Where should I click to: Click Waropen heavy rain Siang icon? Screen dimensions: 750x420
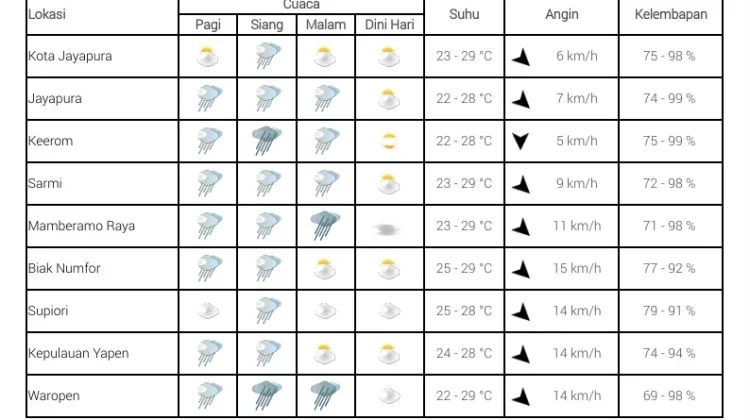(x=267, y=395)
